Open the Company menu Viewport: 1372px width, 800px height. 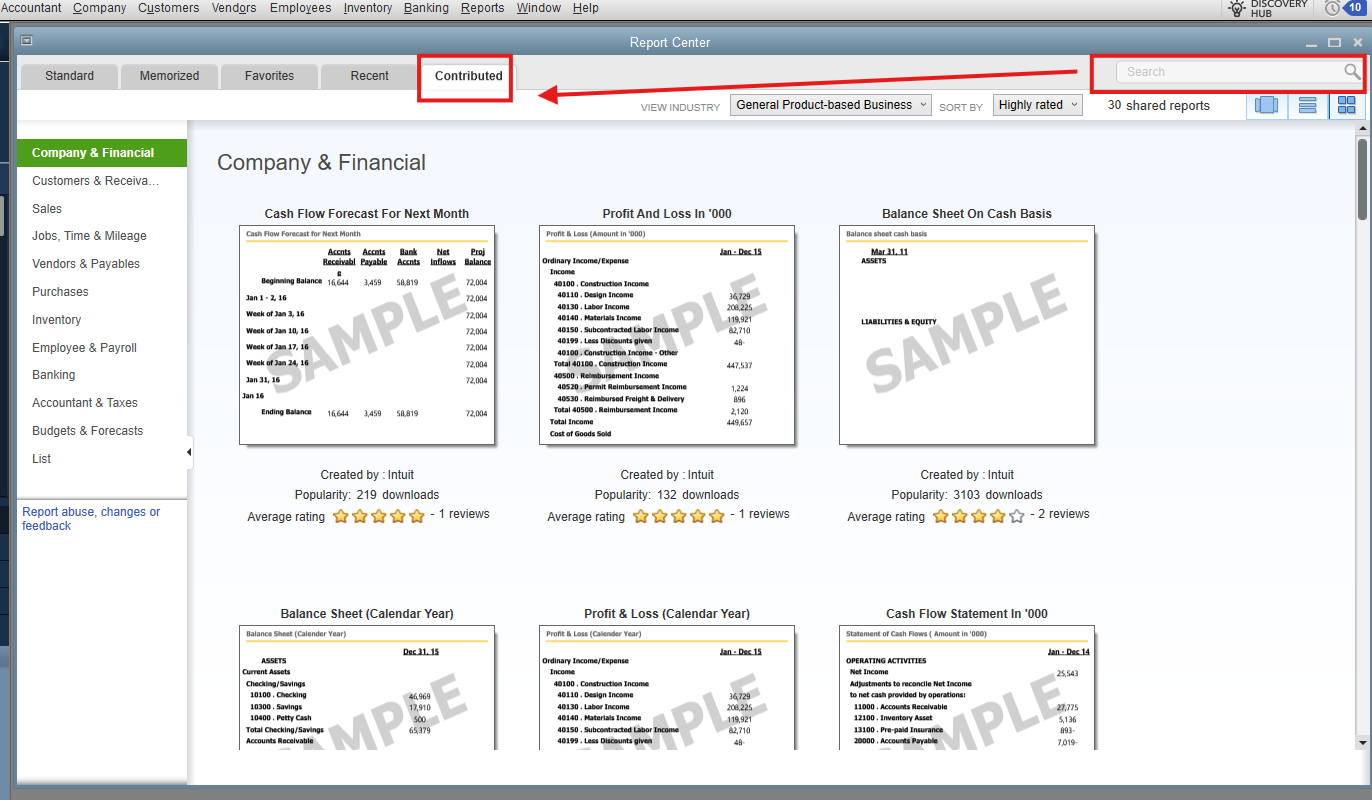tap(99, 8)
